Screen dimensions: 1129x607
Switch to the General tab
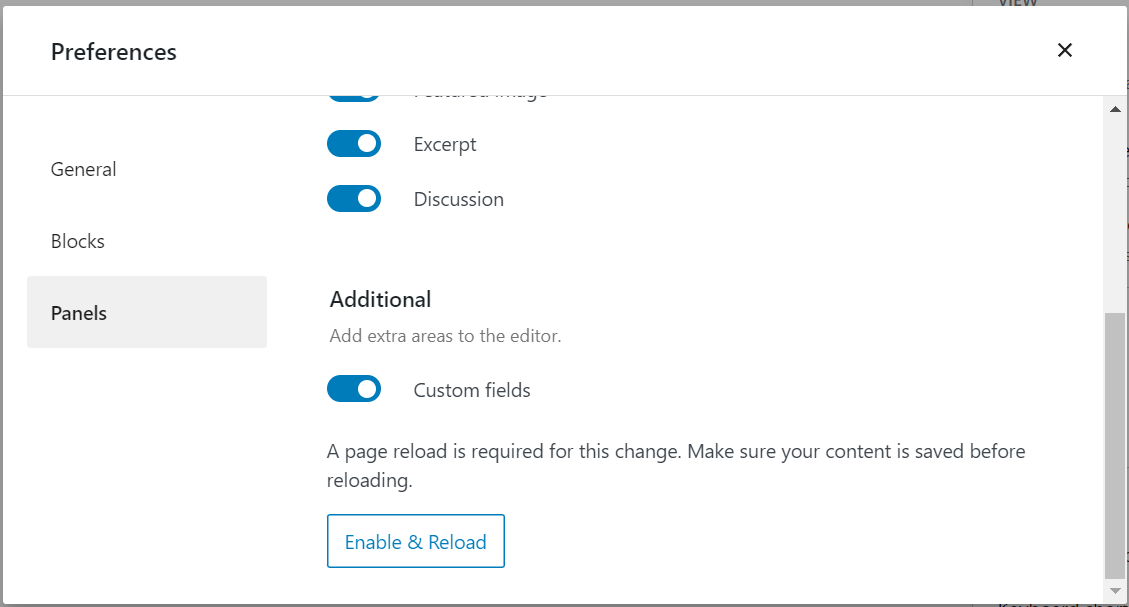tap(84, 169)
